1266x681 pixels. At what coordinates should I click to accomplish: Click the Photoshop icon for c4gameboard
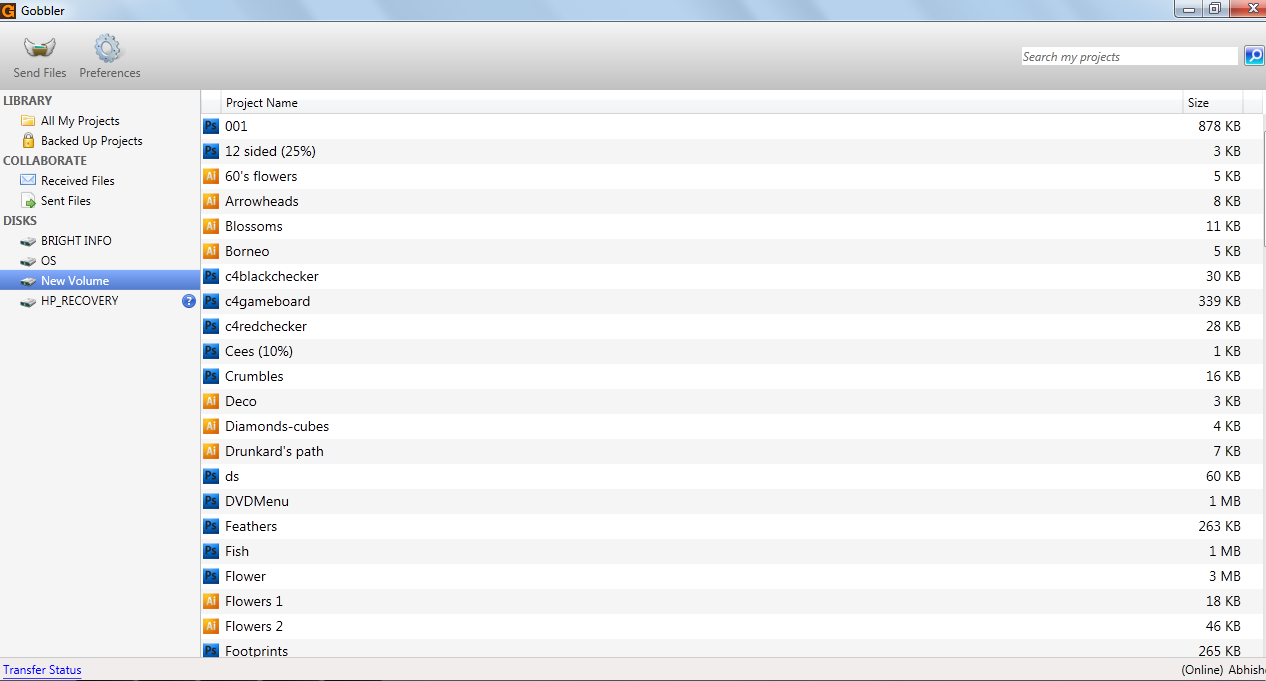pos(211,301)
